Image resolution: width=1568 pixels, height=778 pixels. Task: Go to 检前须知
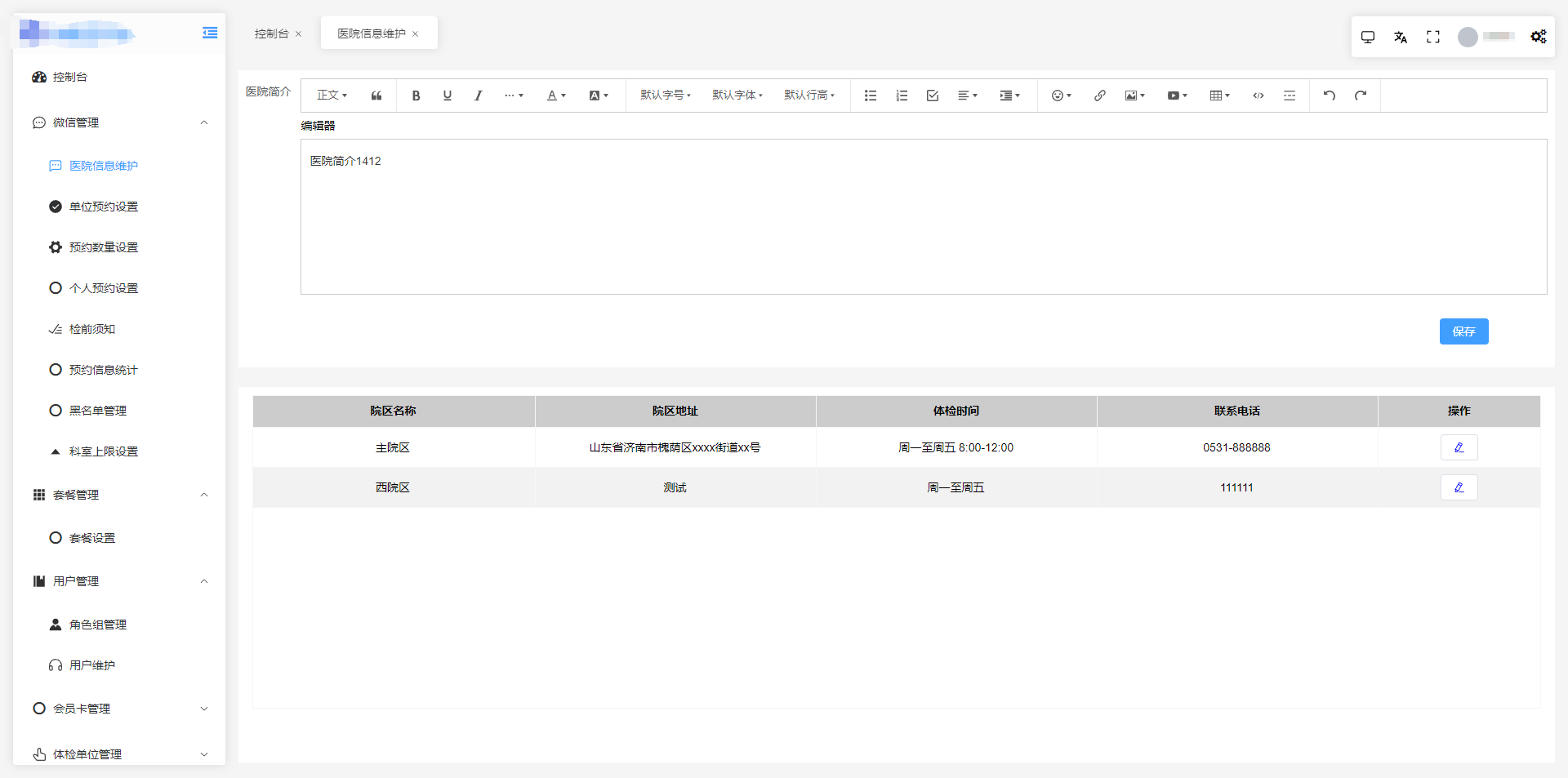[119, 329]
